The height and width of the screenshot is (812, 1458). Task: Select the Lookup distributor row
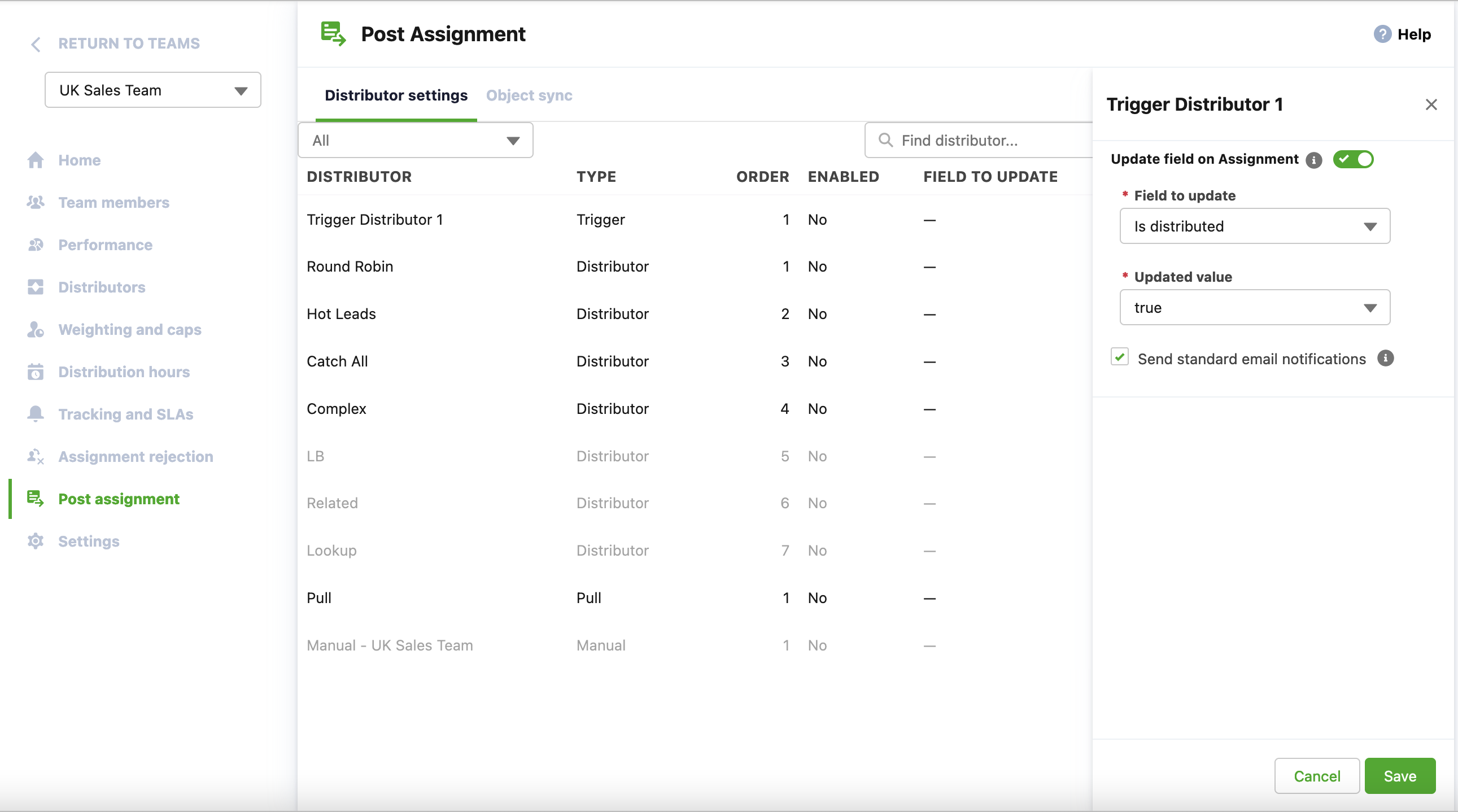[x=695, y=550]
